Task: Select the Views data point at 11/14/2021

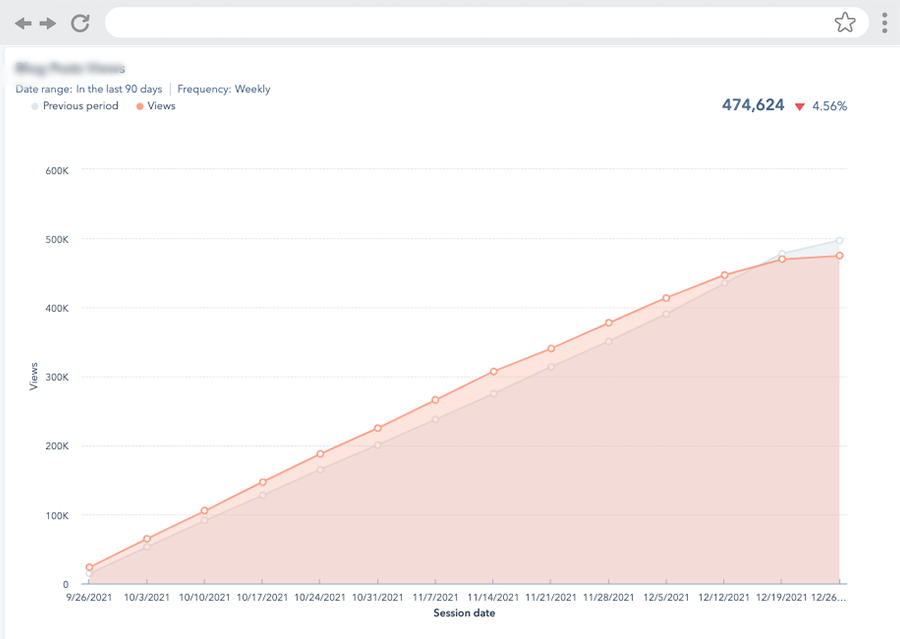Action: 494,371
